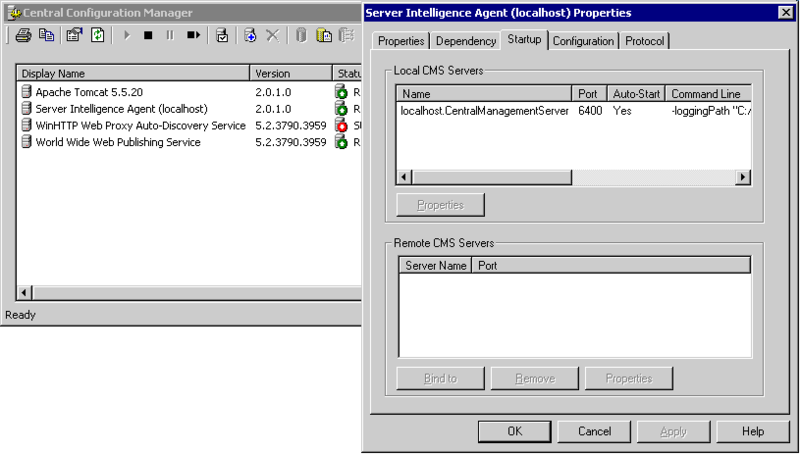
Task: Click the Bind to button
Action: click(440, 379)
